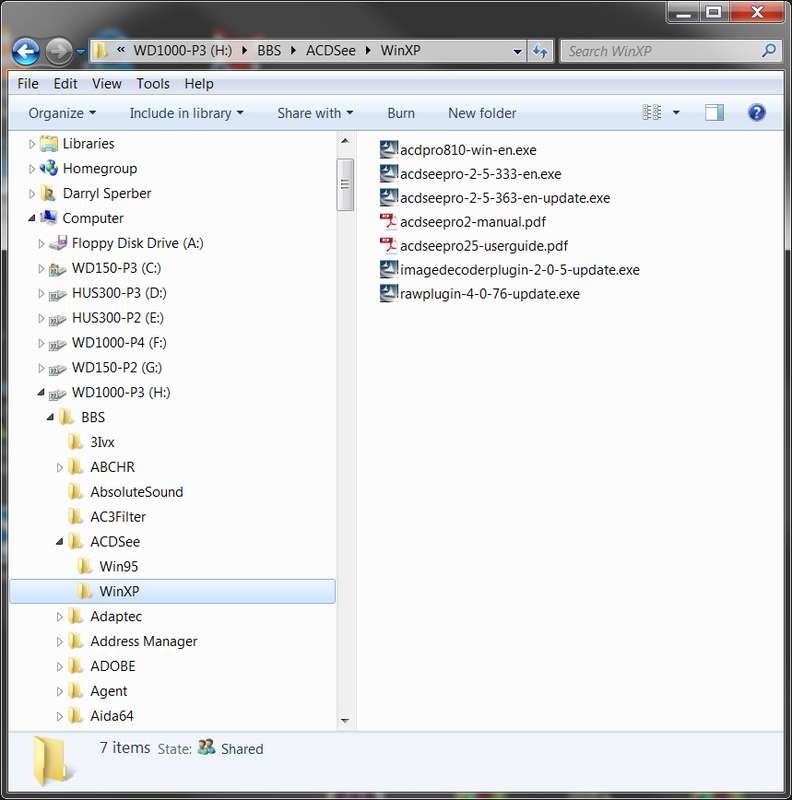Click the Floppy Disk Drive (A:) icon
This screenshot has width=792, height=800.
tap(58, 243)
